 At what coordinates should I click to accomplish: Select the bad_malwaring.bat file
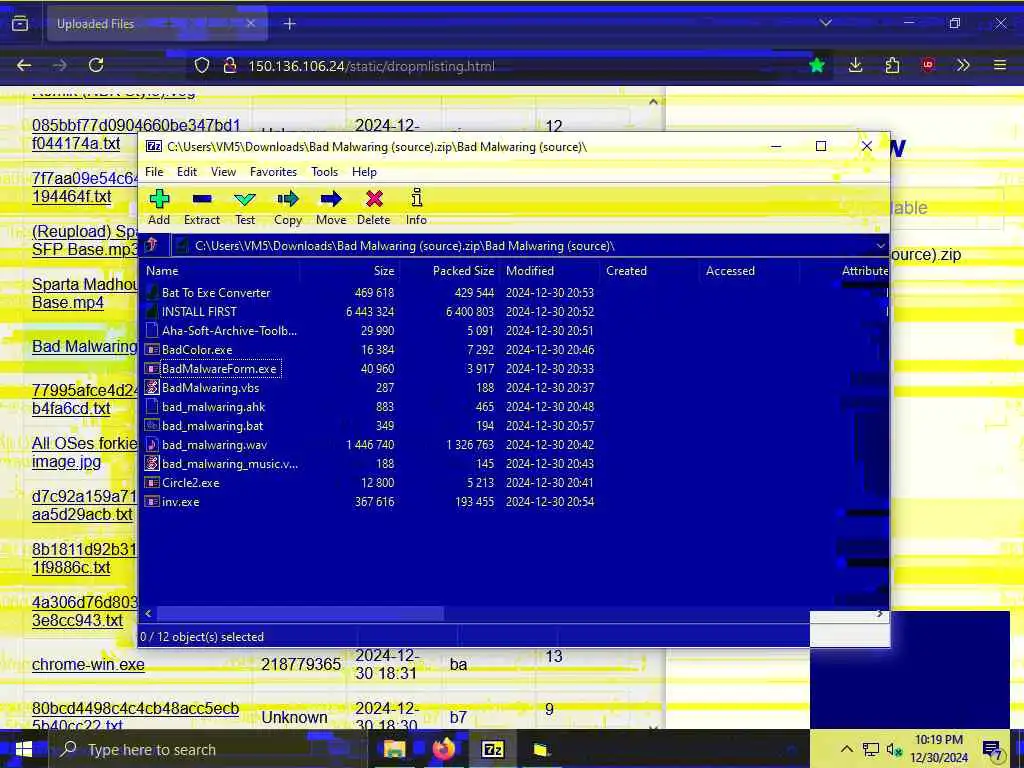click(x=212, y=426)
